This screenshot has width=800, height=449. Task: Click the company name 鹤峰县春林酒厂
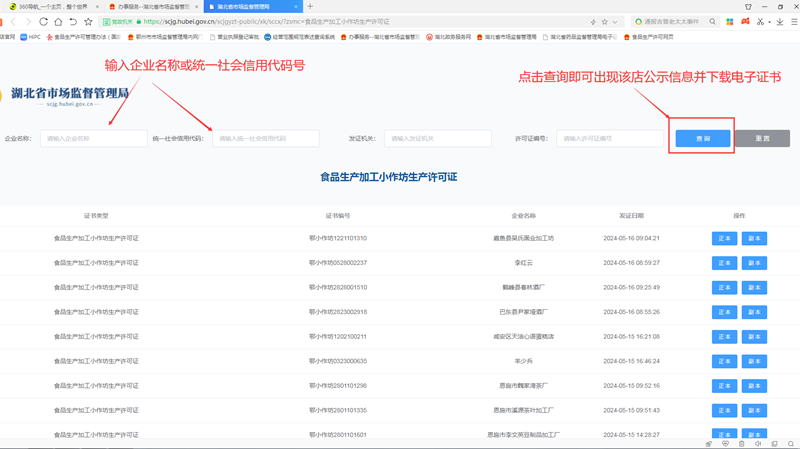click(x=523, y=287)
